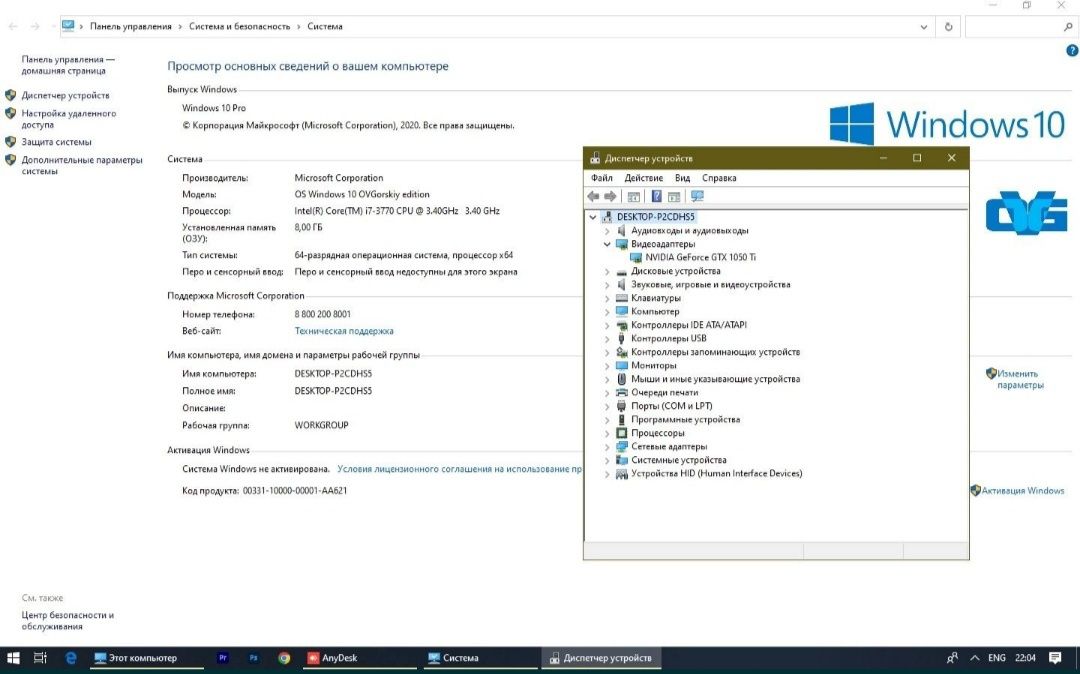Open the Действие menu in Device Manager

tap(643, 178)
